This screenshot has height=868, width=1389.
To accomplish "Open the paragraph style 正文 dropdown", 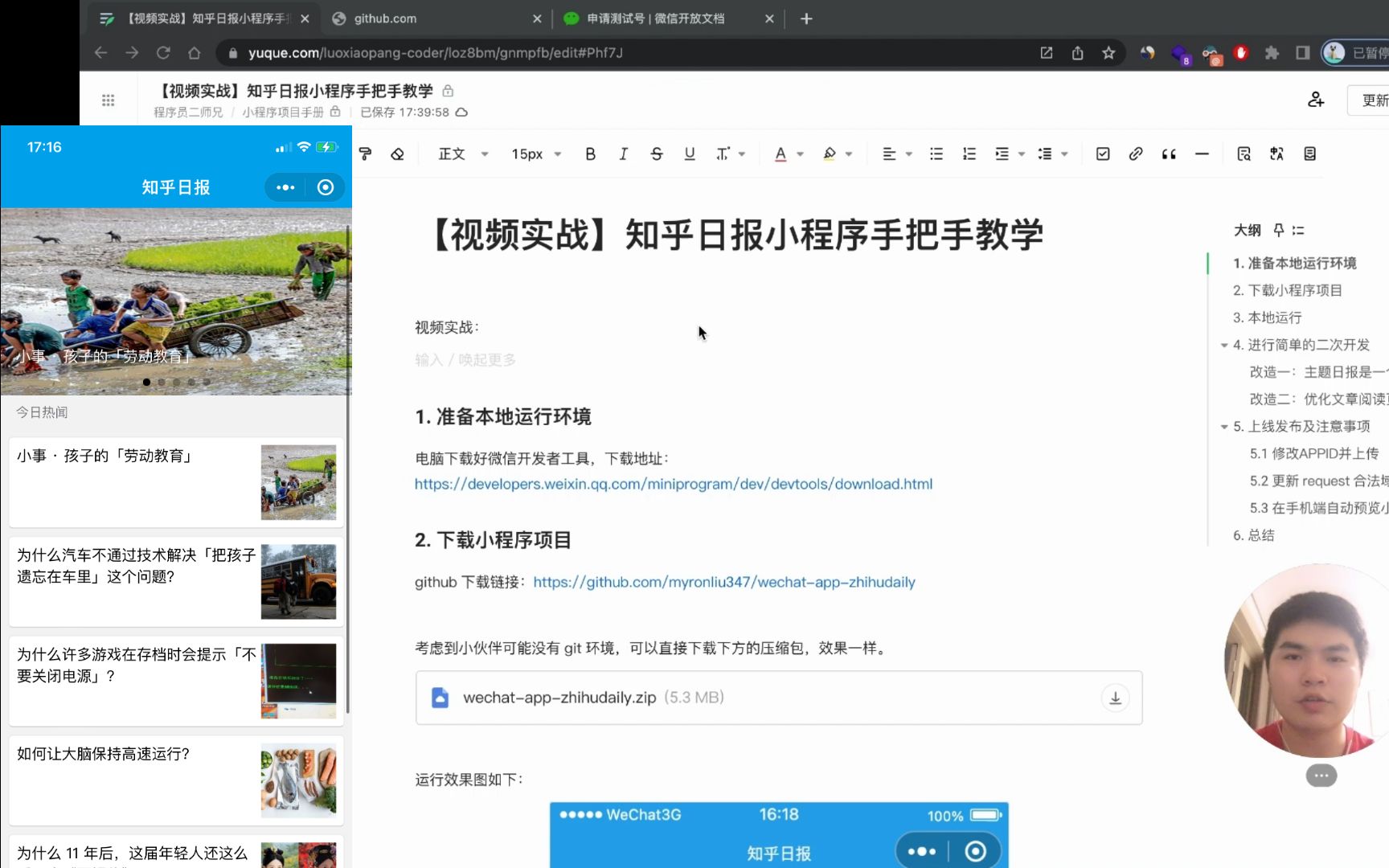I will click(463, 154).
